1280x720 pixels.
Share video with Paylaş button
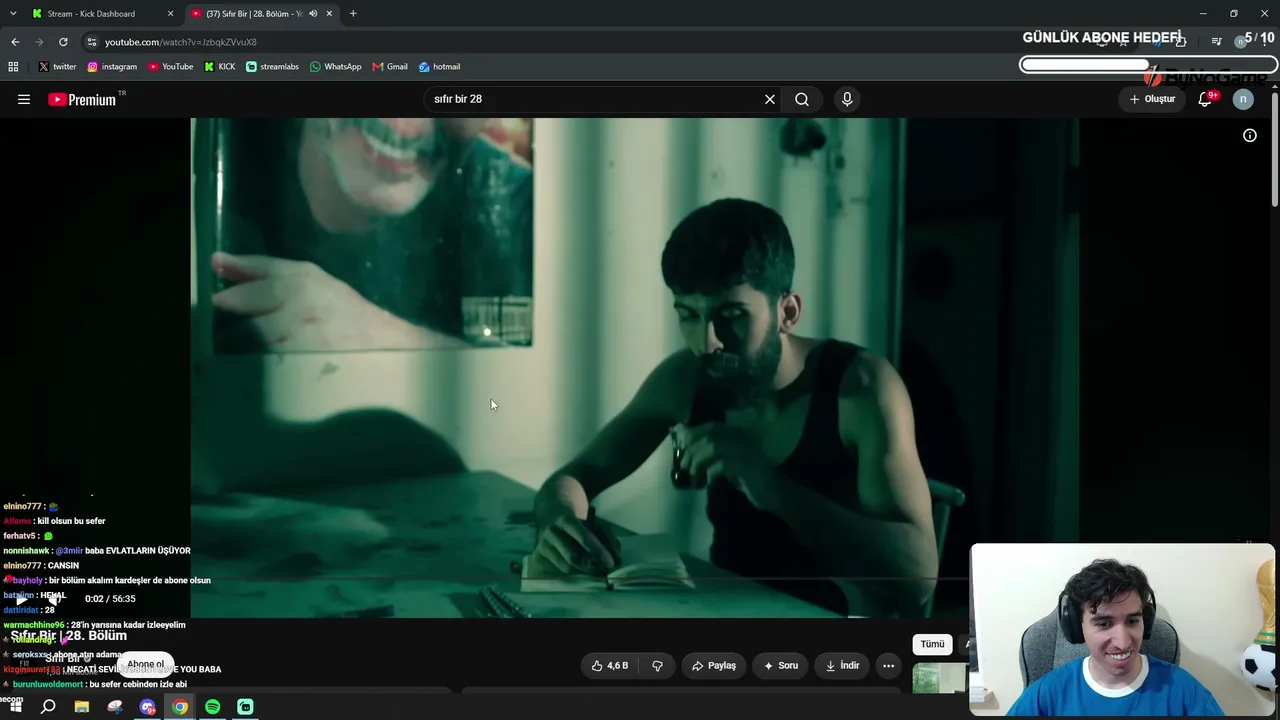714,666
